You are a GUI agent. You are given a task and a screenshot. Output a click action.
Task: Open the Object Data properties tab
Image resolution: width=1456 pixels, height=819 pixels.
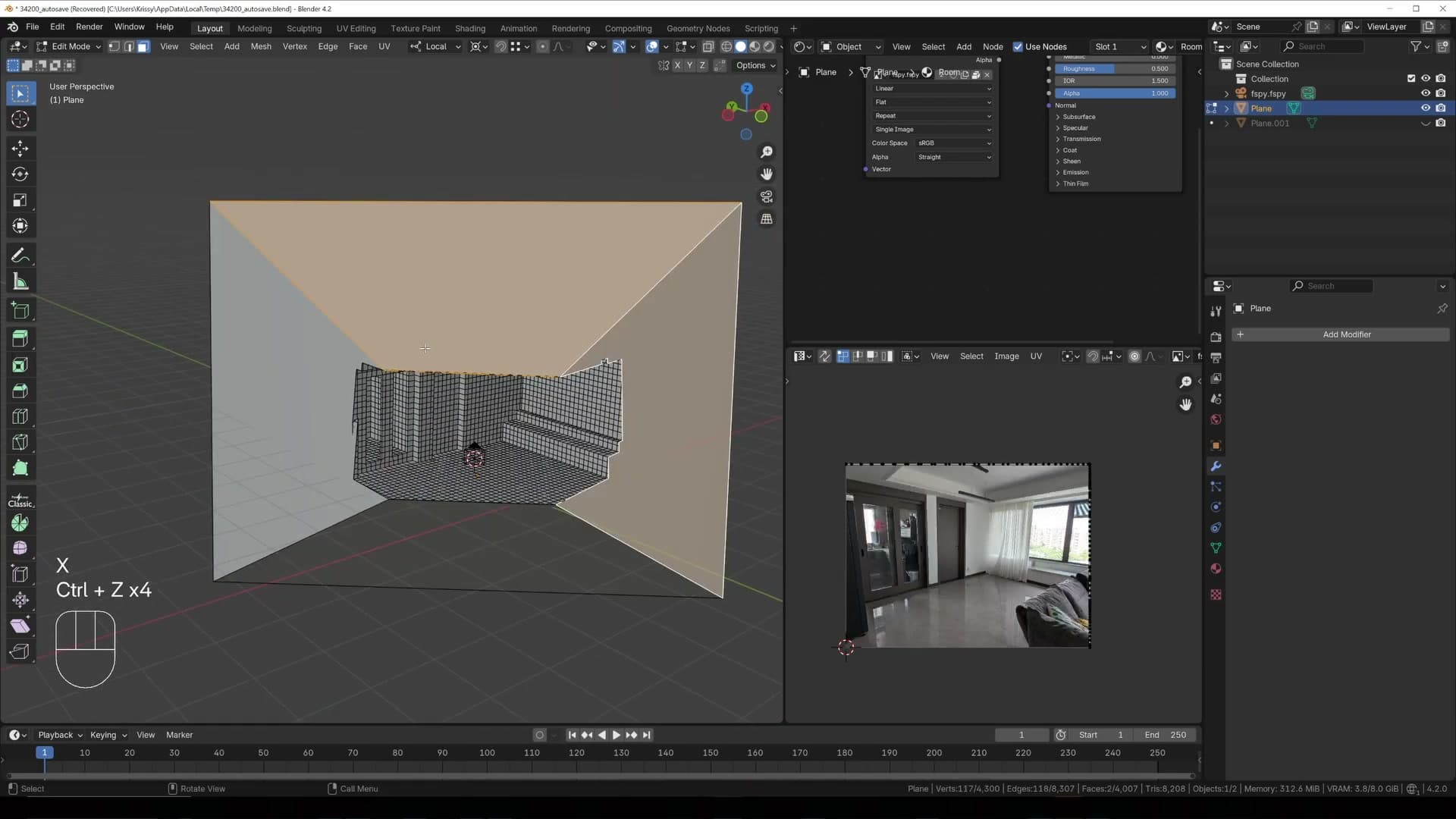click(1216, 548)
